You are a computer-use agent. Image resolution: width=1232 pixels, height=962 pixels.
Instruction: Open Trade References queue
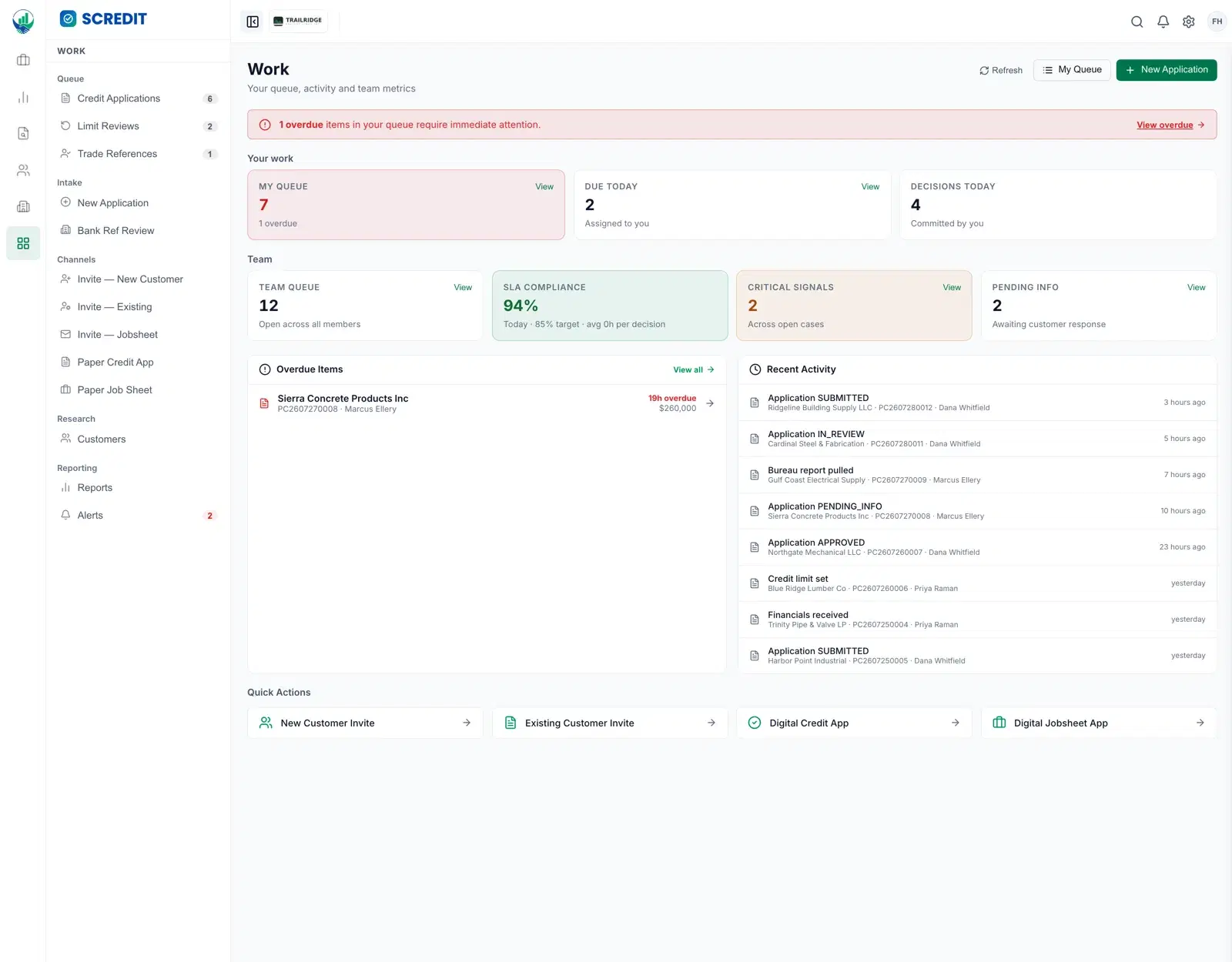139,154
